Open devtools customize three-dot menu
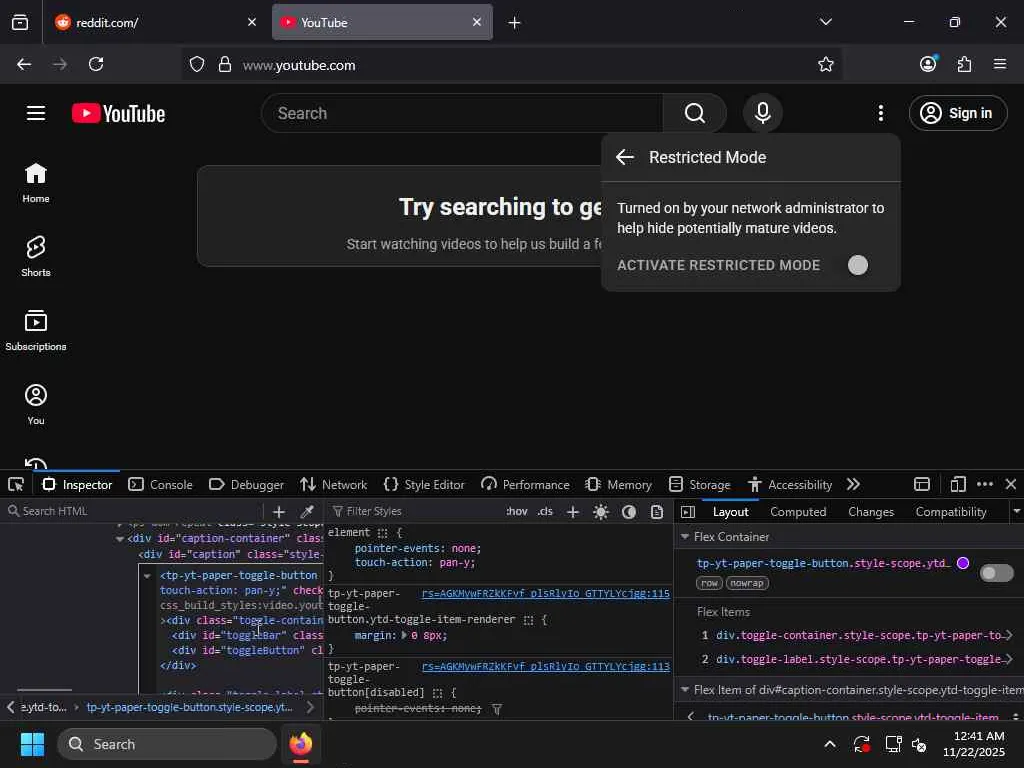 (x=985, y=484)
